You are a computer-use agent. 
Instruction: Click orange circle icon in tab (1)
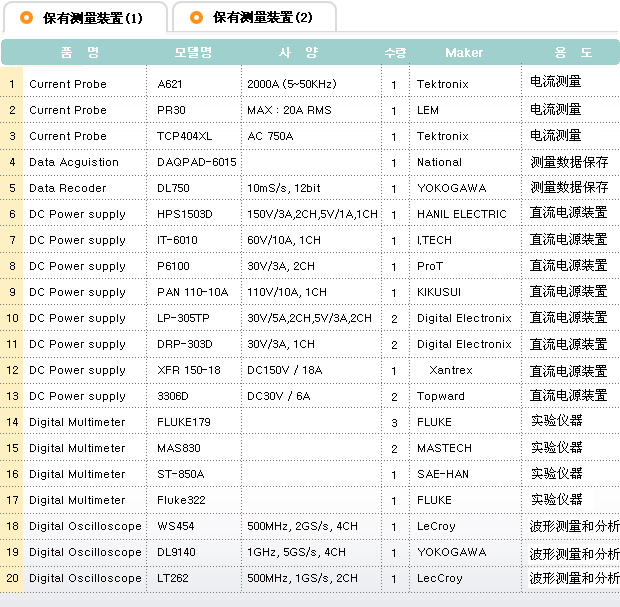[x=26, y=18]
